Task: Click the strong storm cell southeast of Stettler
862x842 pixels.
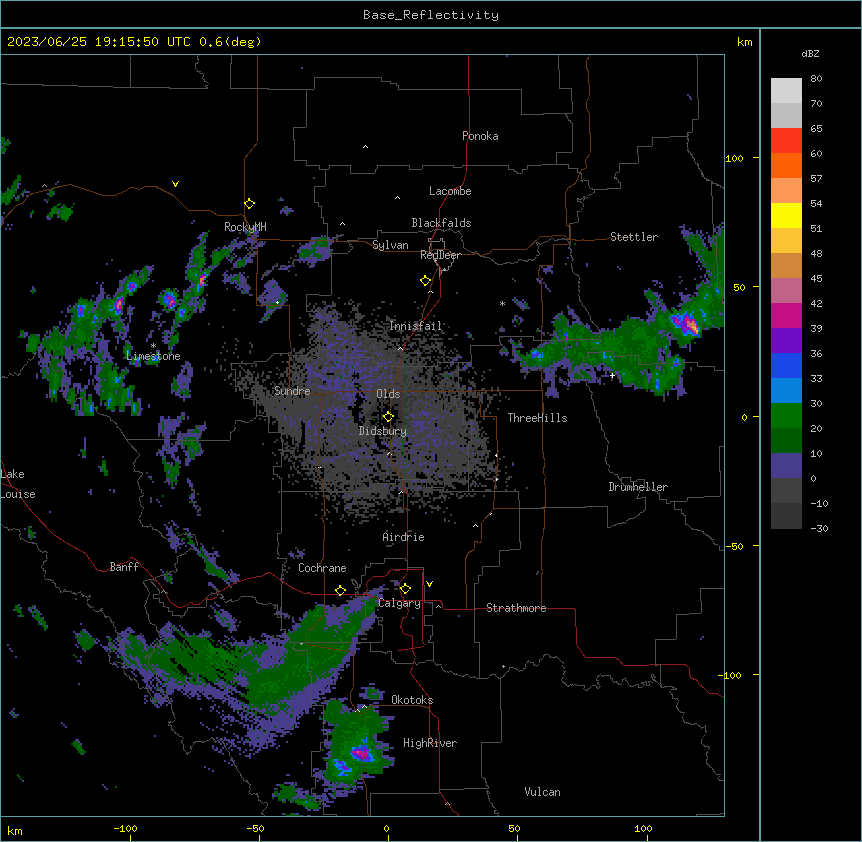Action: pos(686,323)
